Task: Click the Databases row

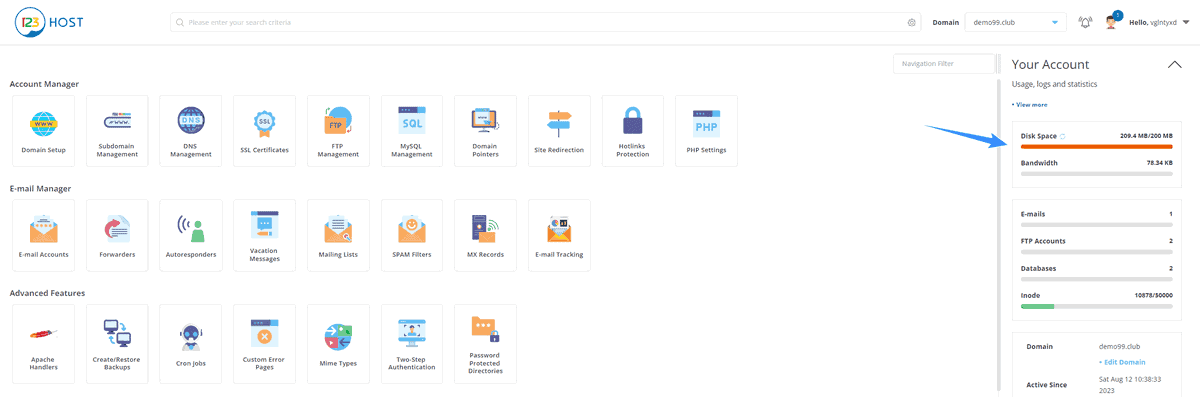Action: [x=1097, y=272]
